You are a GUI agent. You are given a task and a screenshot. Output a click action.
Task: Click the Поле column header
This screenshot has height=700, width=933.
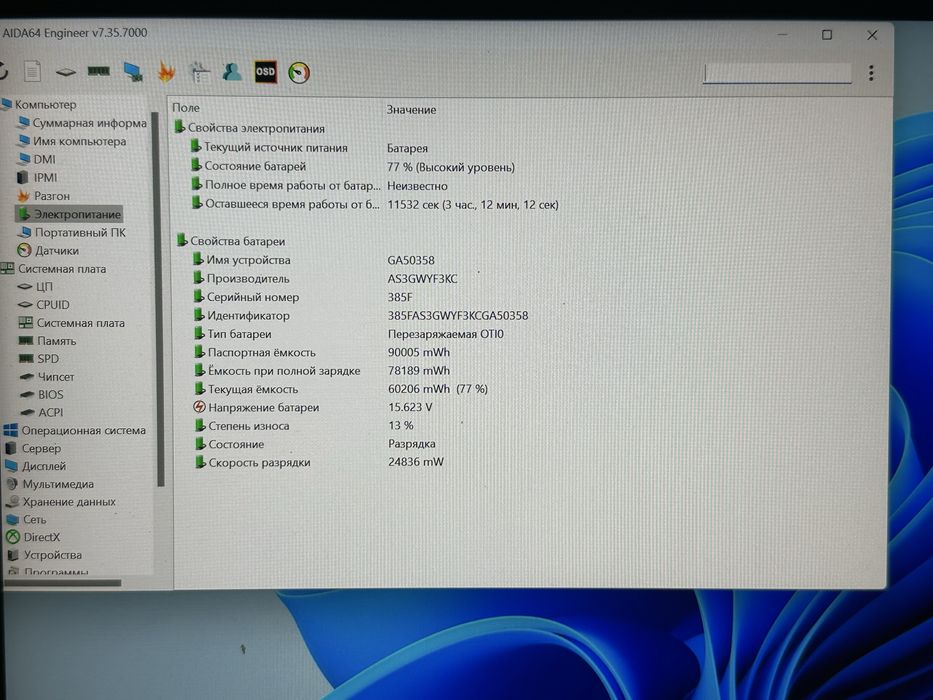(186, 108)
